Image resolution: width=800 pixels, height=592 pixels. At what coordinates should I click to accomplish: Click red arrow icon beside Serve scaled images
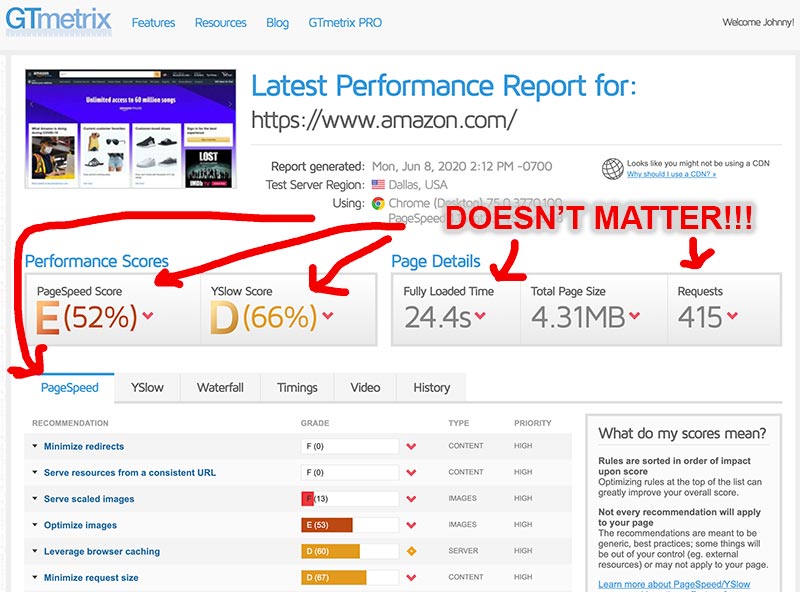(410, 499)
